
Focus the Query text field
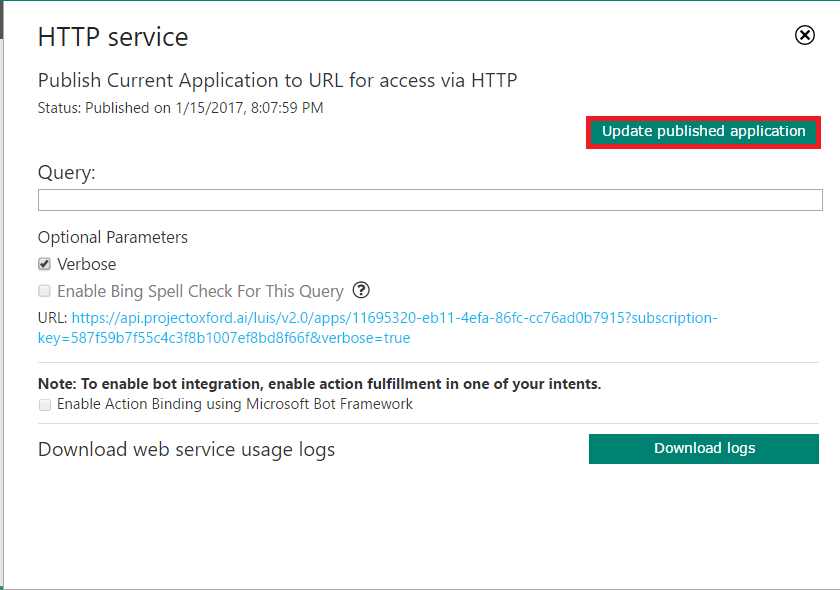[430, 200]
